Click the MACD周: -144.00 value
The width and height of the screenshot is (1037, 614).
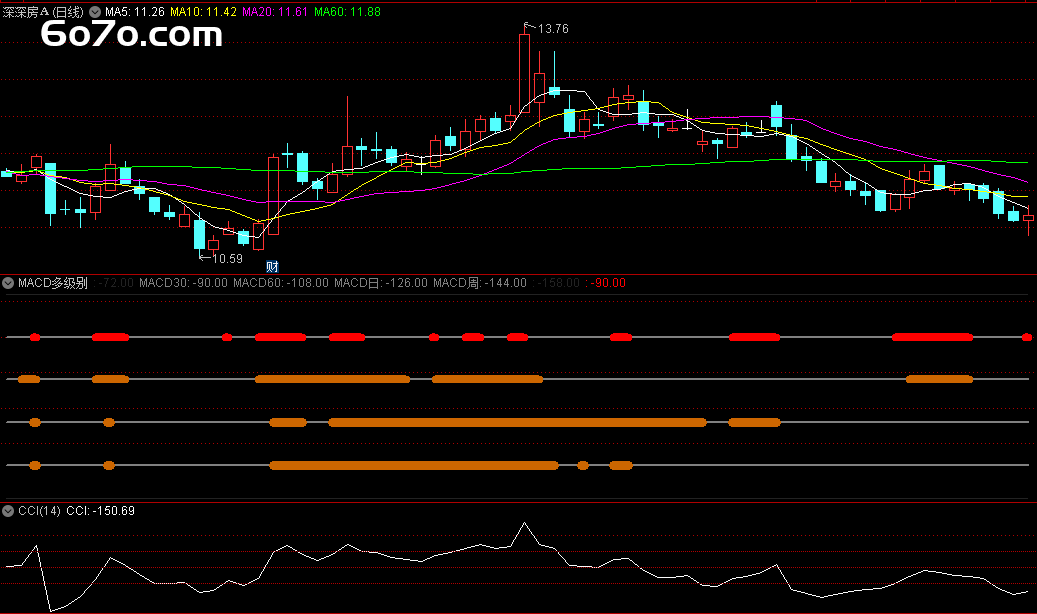coord(480,283)
